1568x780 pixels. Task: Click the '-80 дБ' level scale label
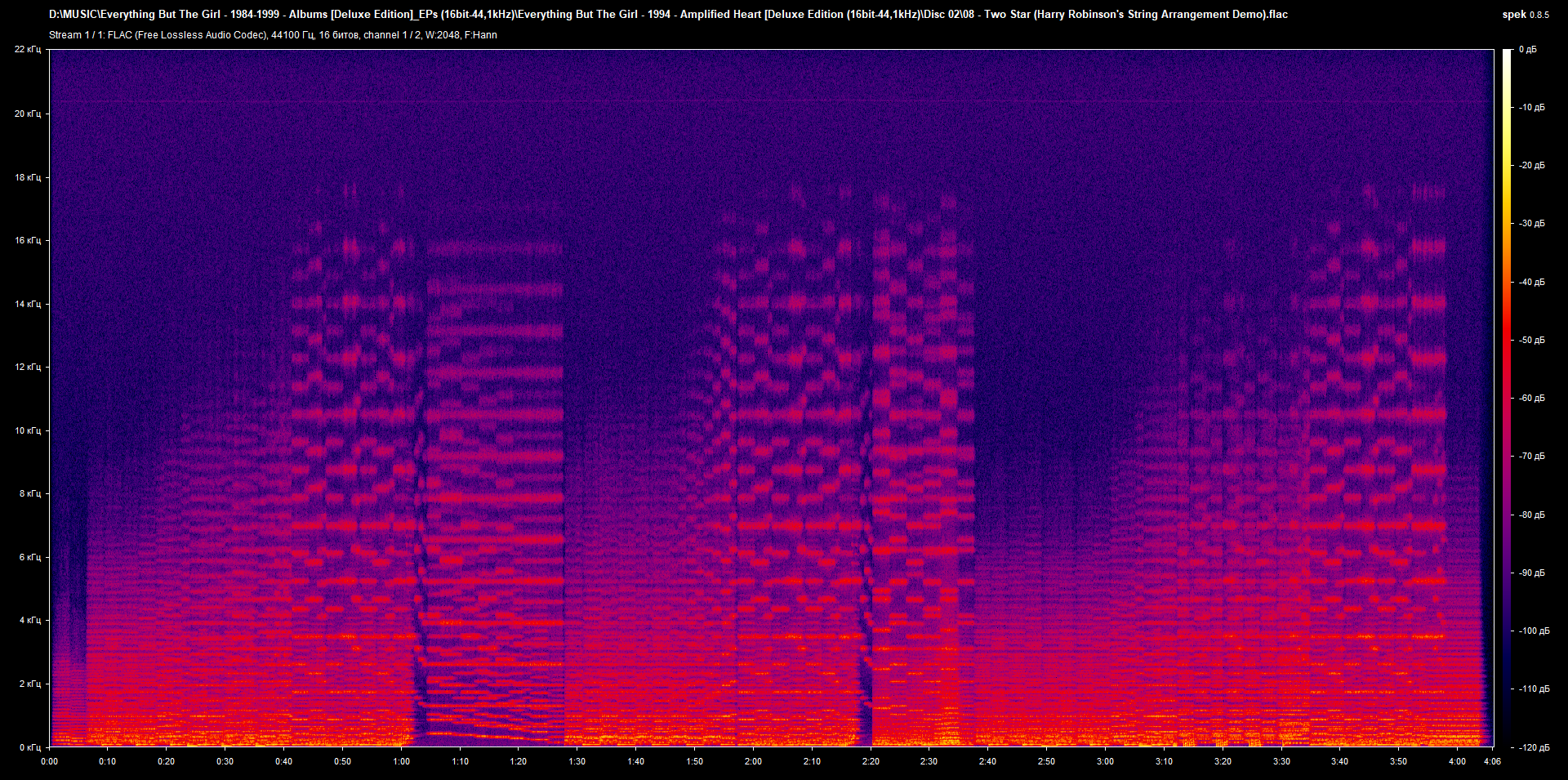click(x=1530, y=515)
